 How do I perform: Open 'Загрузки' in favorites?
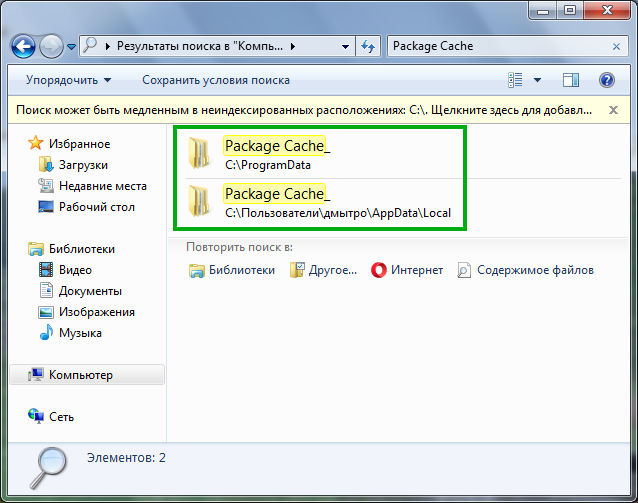(x=83, y=165)
